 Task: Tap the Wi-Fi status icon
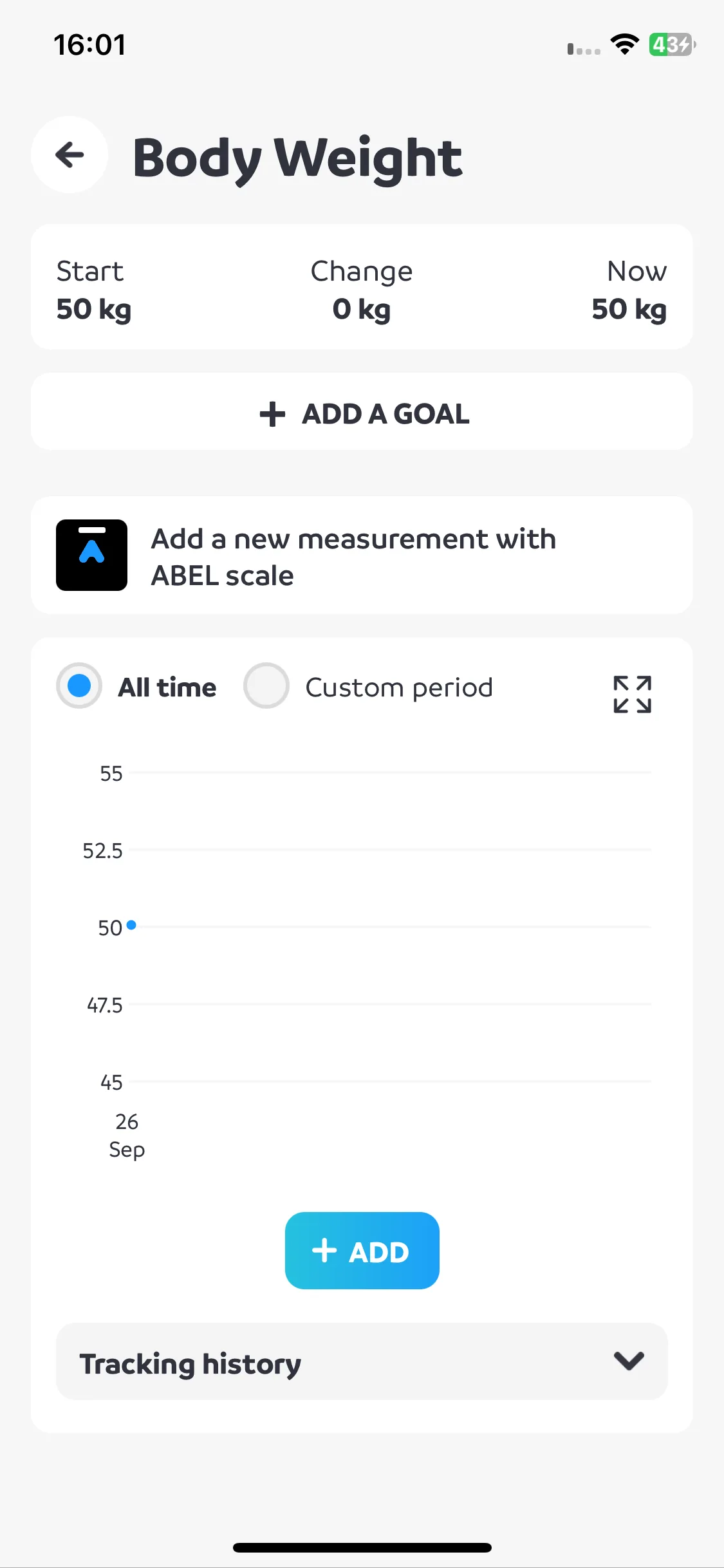point(624,44)
